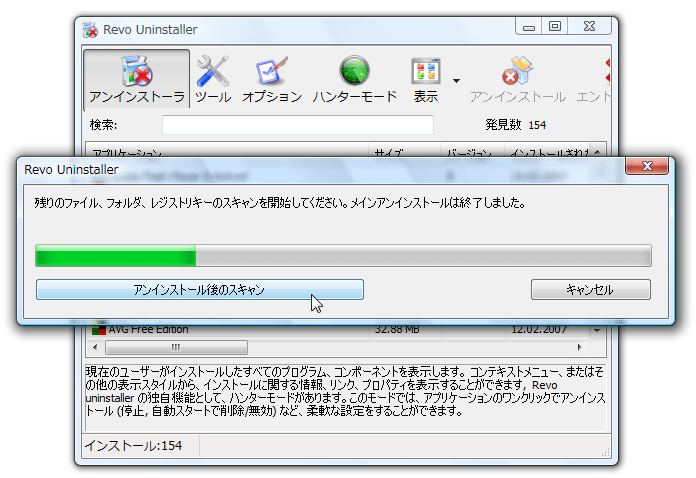Activate the ハンターモード radar icon
Viewport: 696px width, 478px height.
pos(354,79)
